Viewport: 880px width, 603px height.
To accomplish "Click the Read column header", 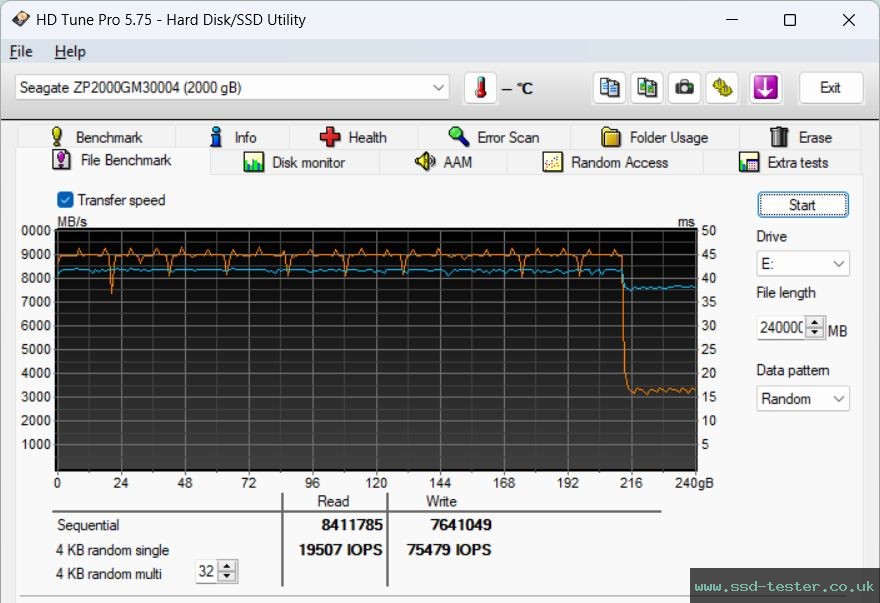I will 333,501.
